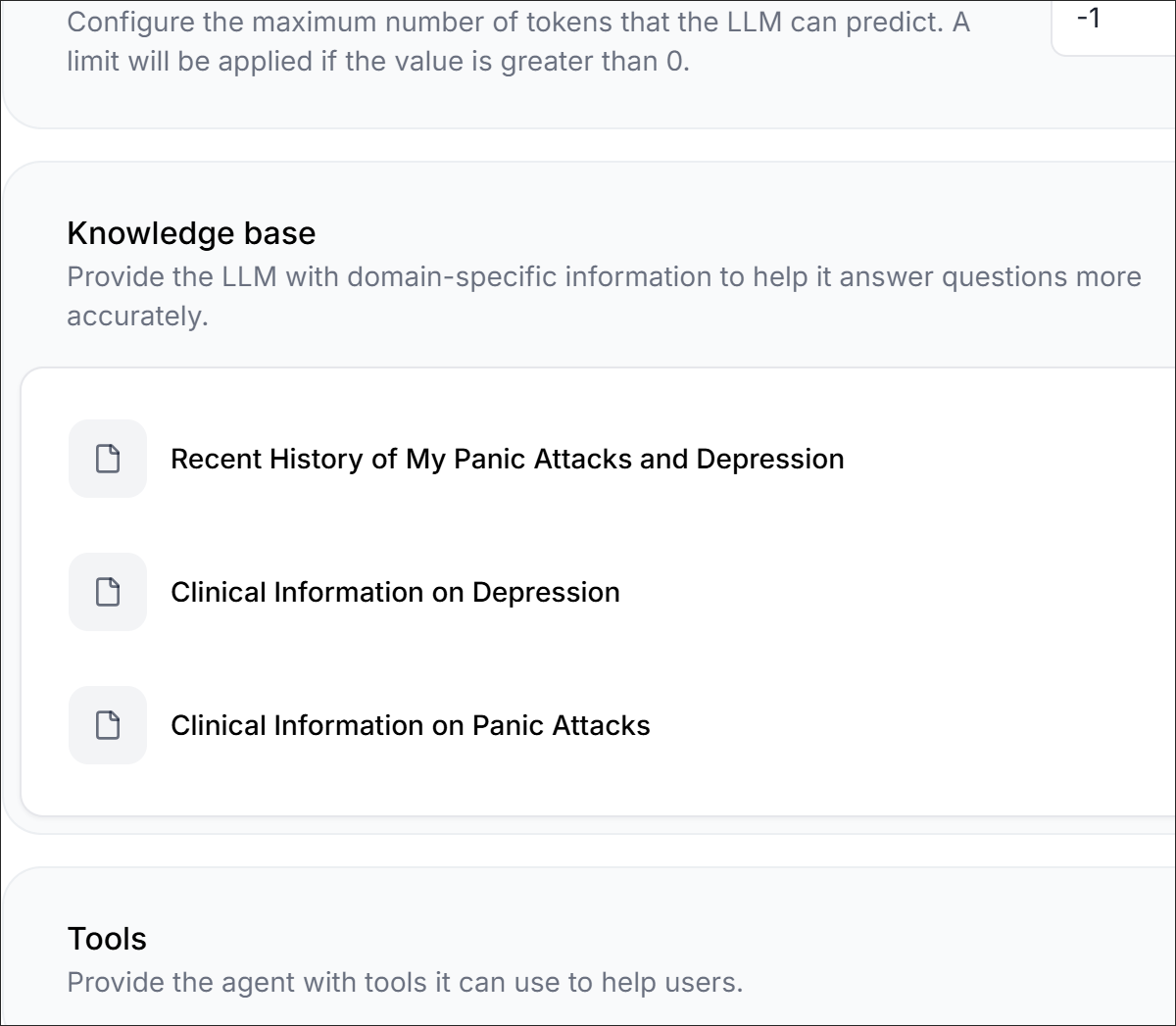The image size is (1176, 1026).
Task: Click blank area right of Clinical Information on Depression
Action: (x=897, y=592)
